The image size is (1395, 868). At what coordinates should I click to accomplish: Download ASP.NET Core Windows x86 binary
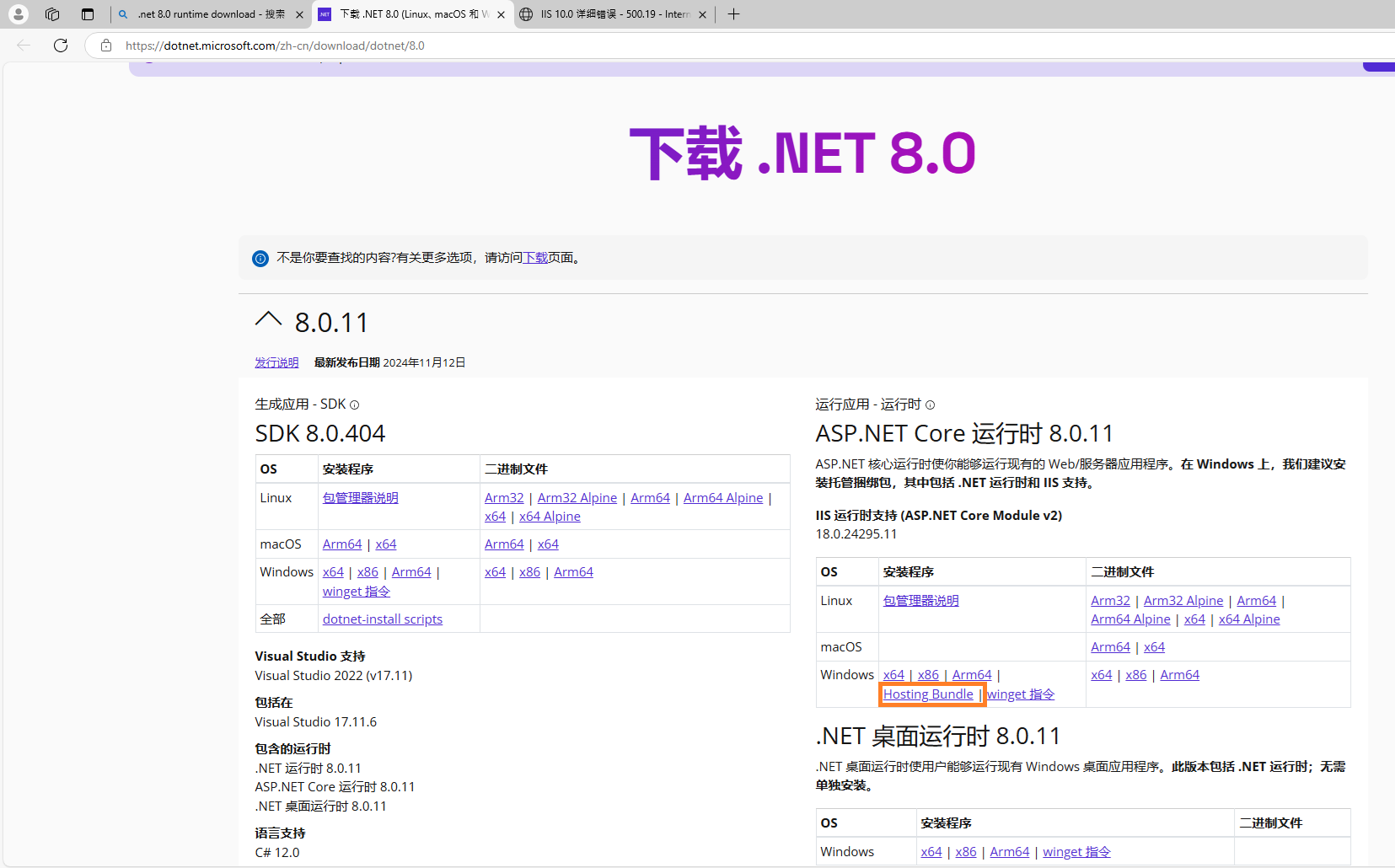1135,675
